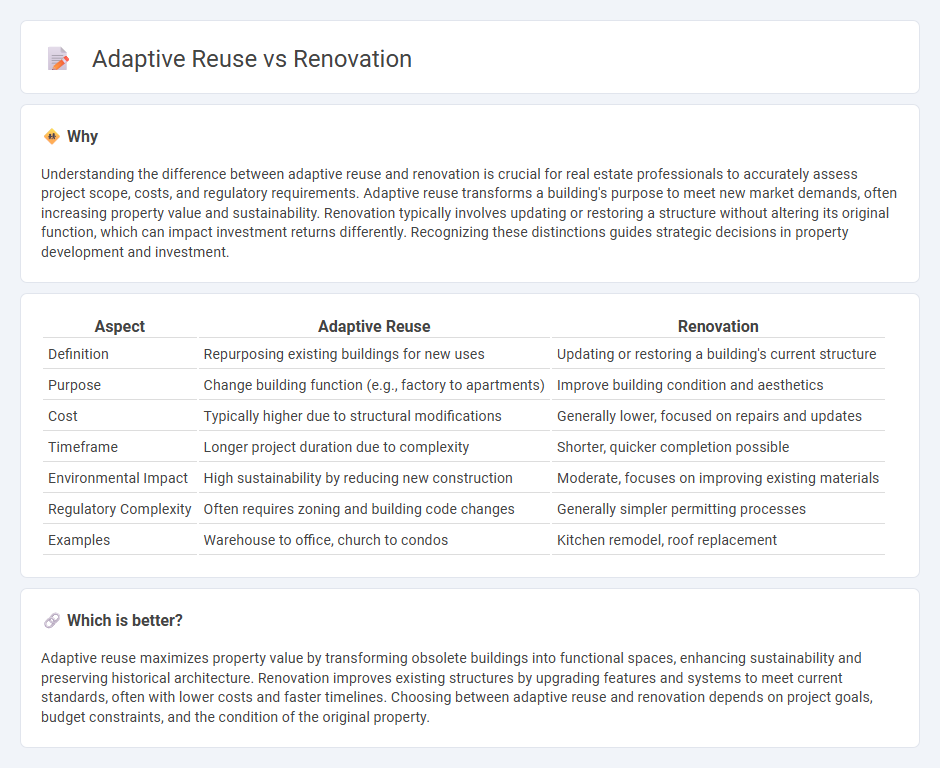
Task: Click 'Kitchen remodel, roof replacement' cell
Action: click(667, 540)
